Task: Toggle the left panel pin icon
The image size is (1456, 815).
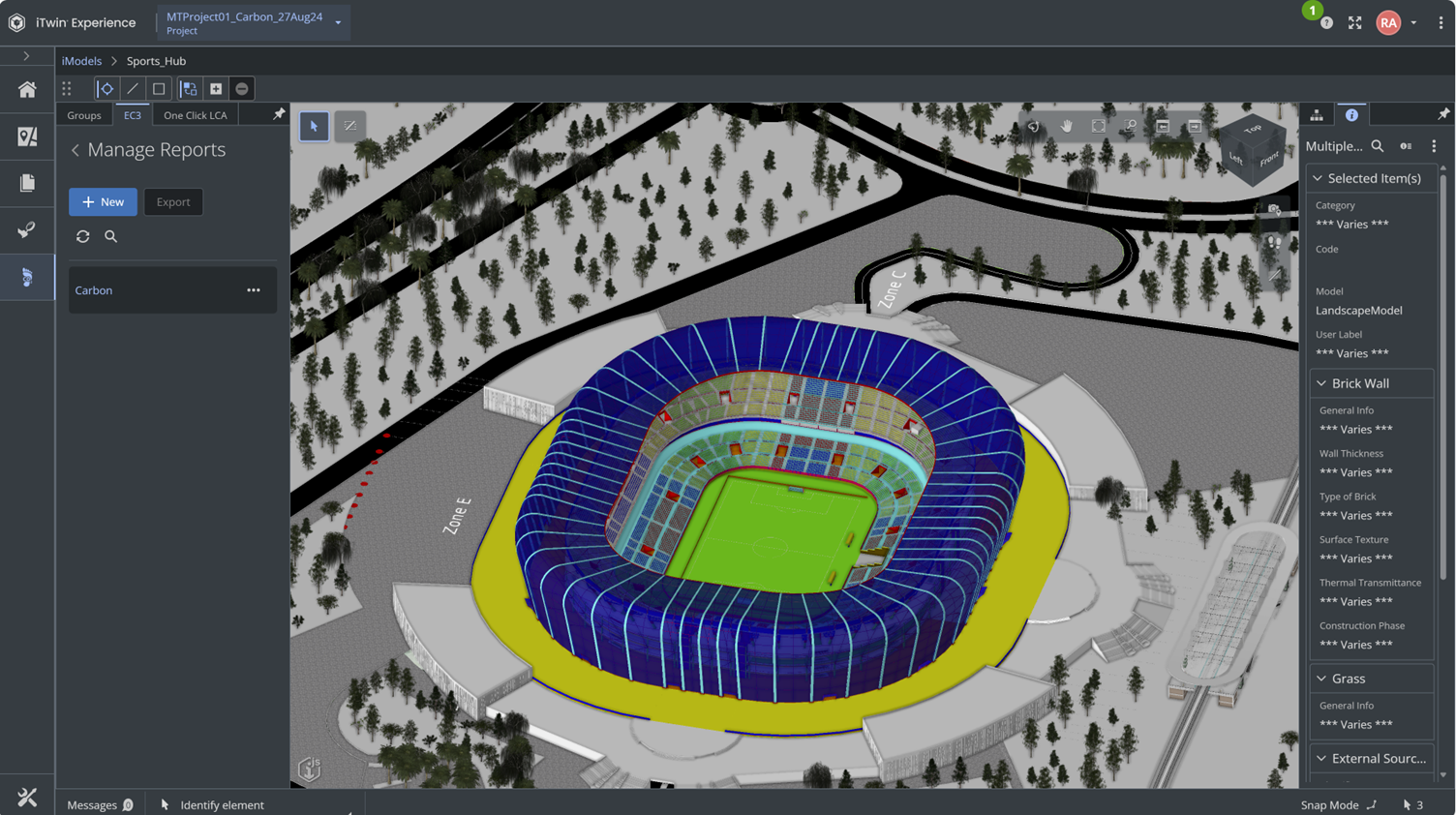Action: pos(279,114)
